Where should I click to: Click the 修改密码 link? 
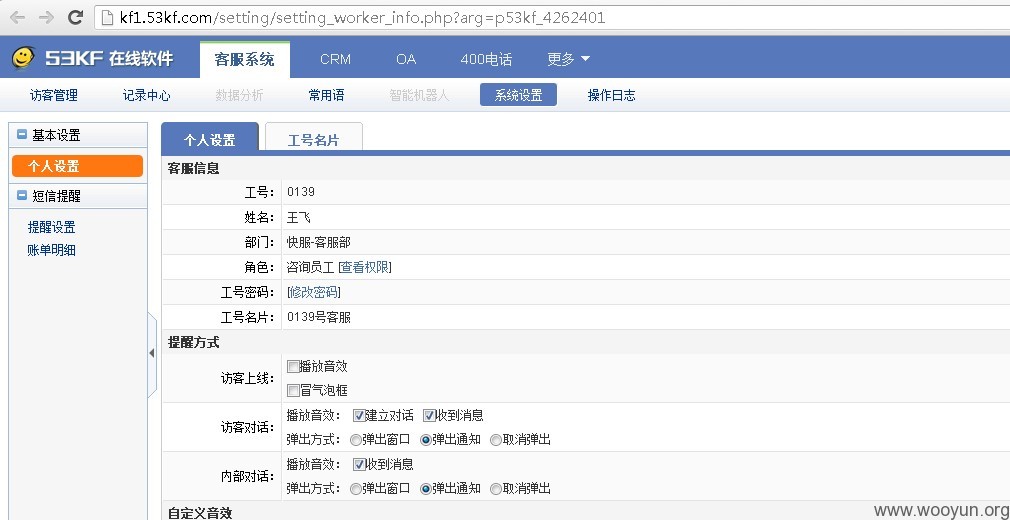point(314,293)
